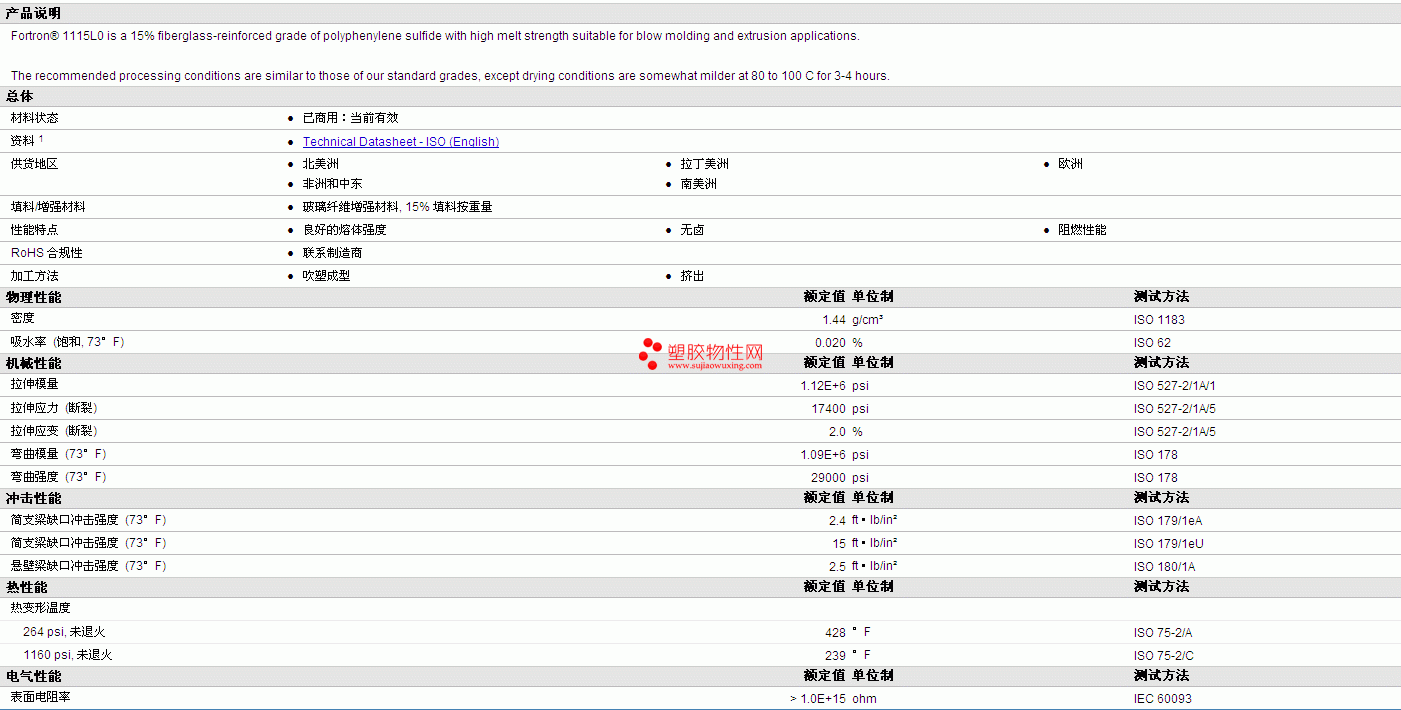Click the 供货地区 row label

point(35,164)
